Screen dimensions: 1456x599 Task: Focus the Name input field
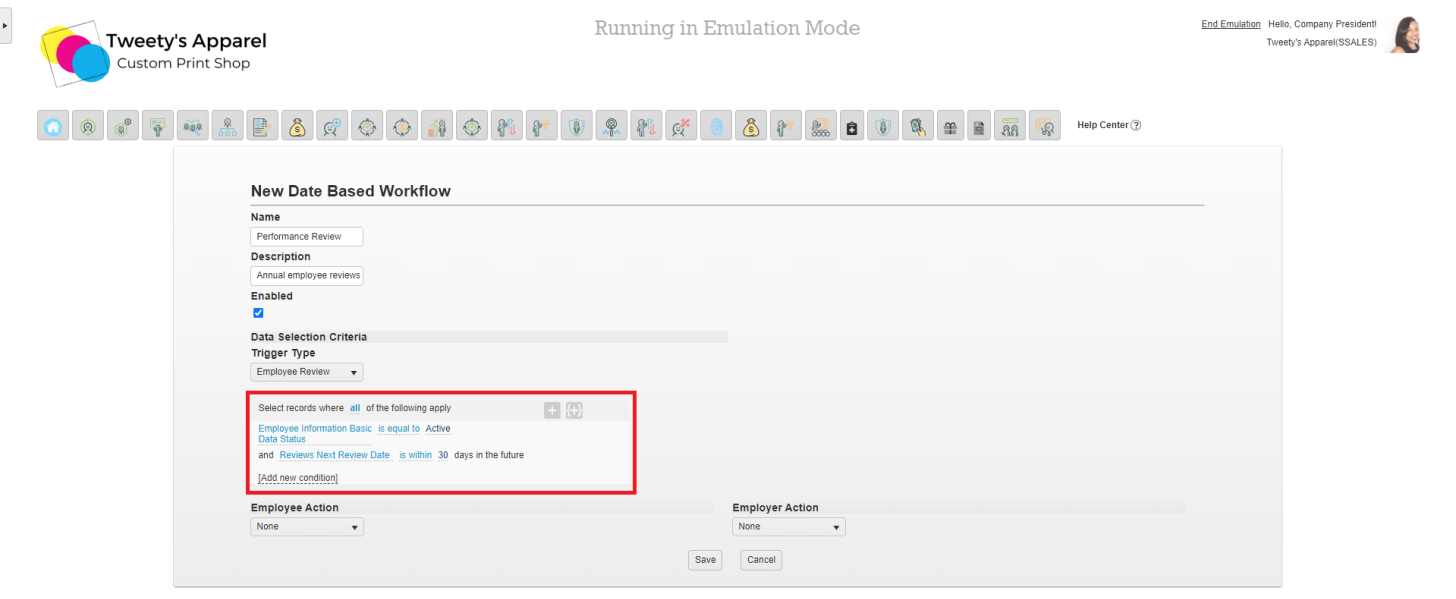coord(307,237)
